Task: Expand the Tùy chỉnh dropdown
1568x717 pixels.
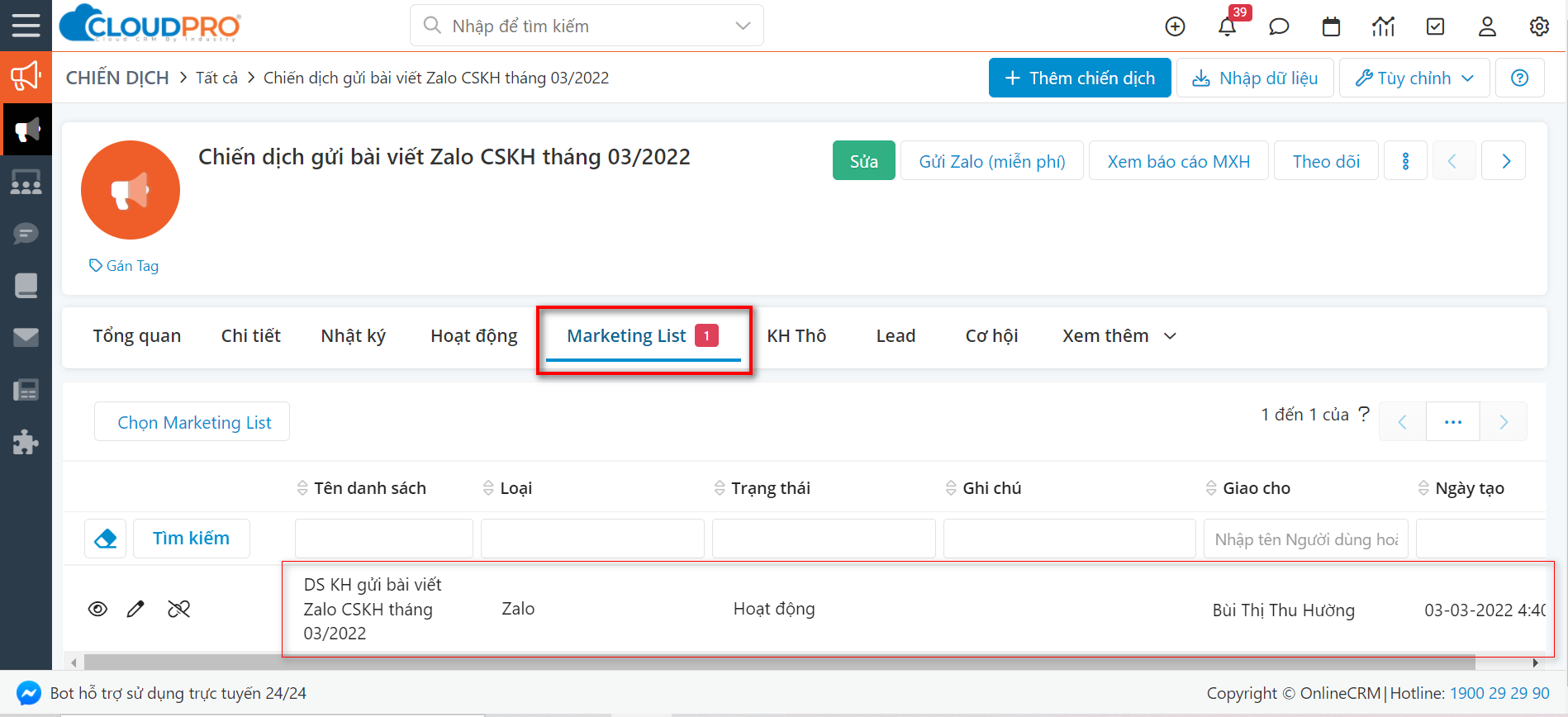Action: point(1414,78)
